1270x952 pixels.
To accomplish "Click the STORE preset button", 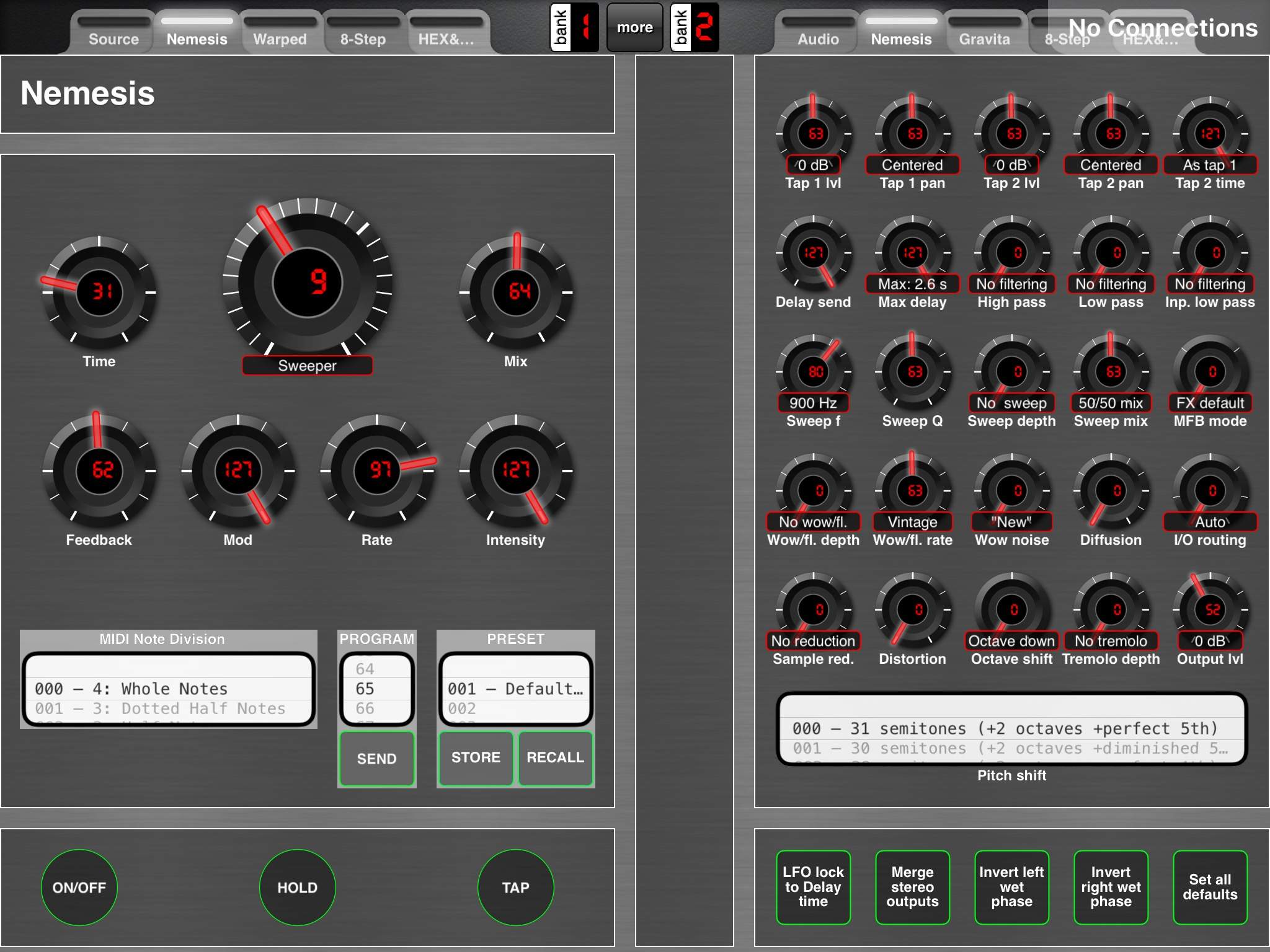I will pyautogui.click(x=476, y=757).
